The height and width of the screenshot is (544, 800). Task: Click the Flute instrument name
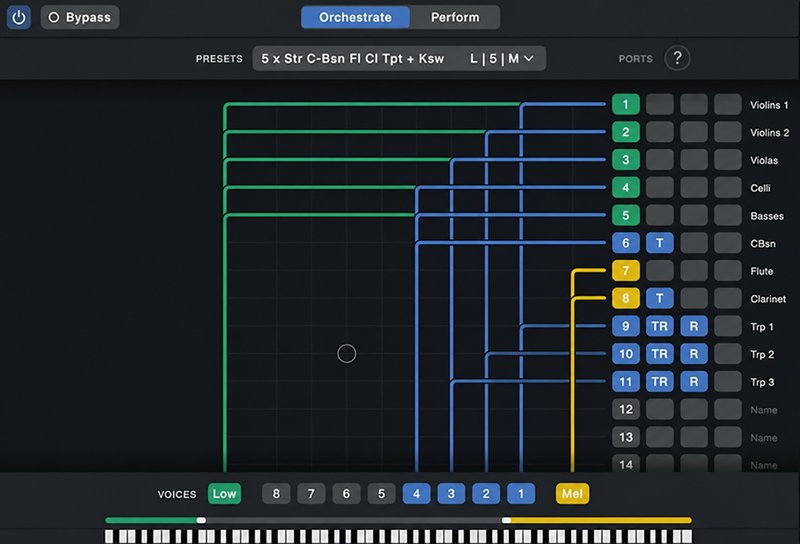point(761,271)
